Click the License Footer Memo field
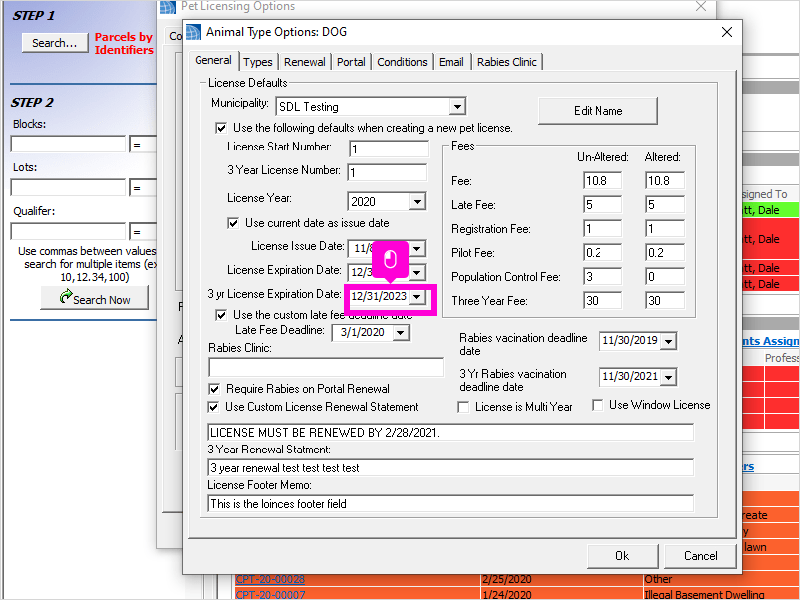The height and width of the screenshot is (600, 800). 451,504
